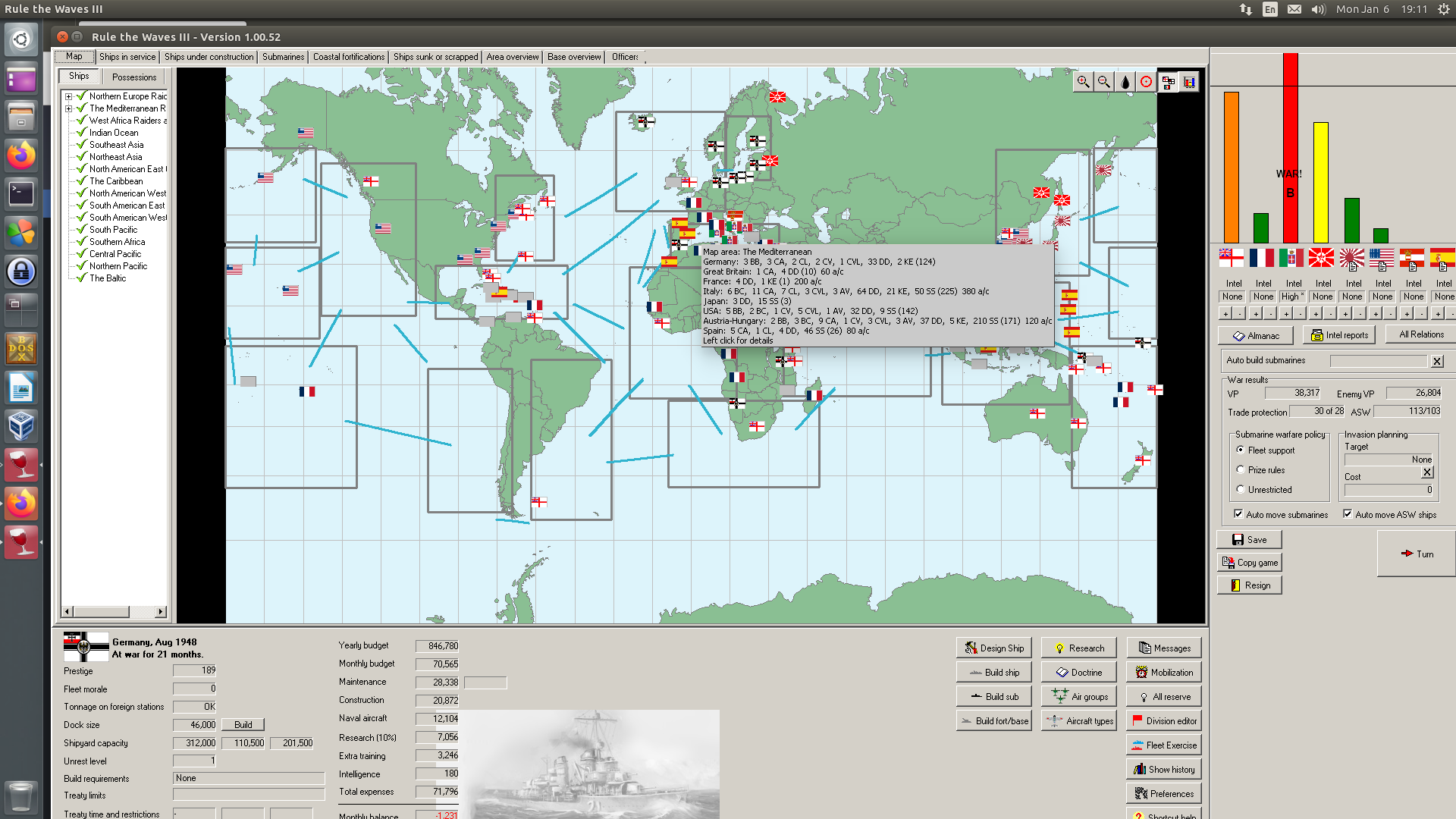Click the Turn button
The width and height of the screenshot is (1456, 819).
click(1417, 554)
